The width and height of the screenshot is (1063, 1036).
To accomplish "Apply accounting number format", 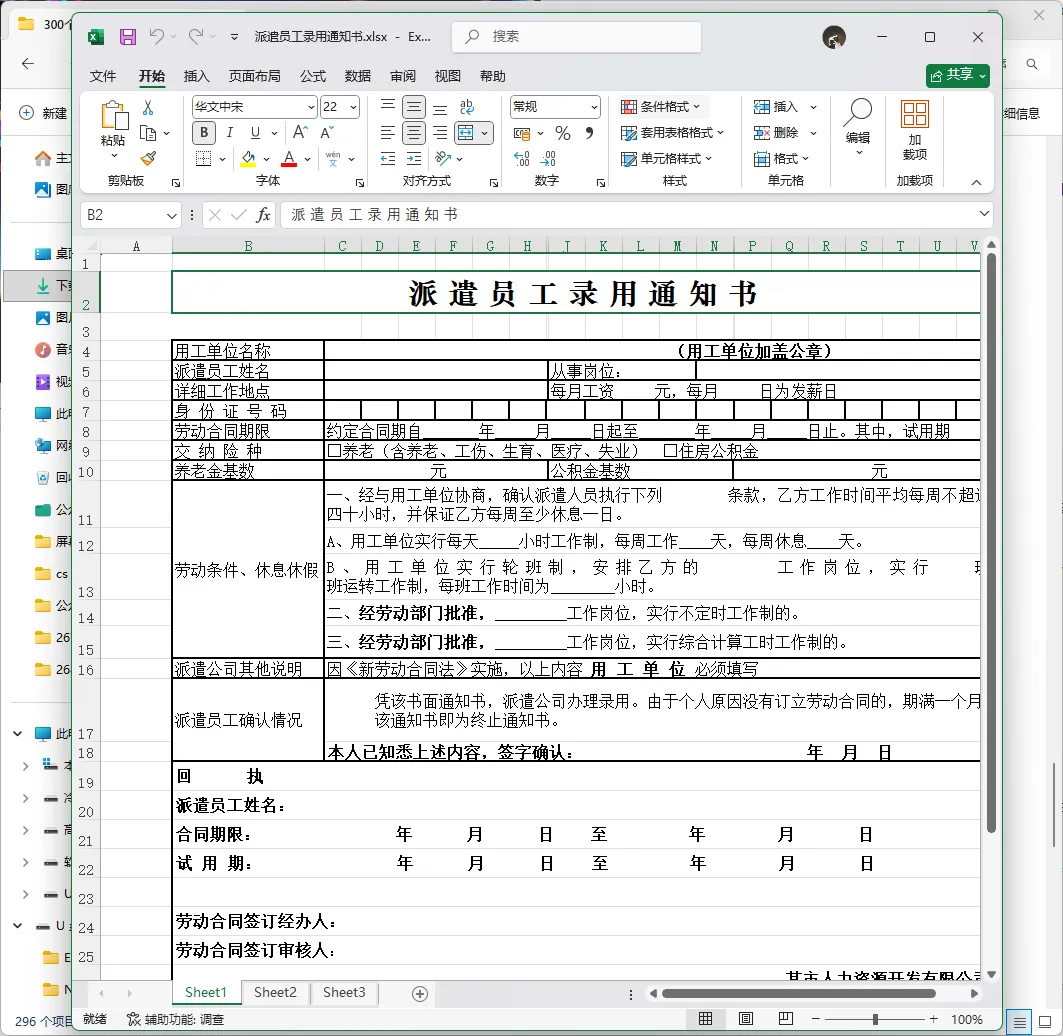I will pos(522,133).
